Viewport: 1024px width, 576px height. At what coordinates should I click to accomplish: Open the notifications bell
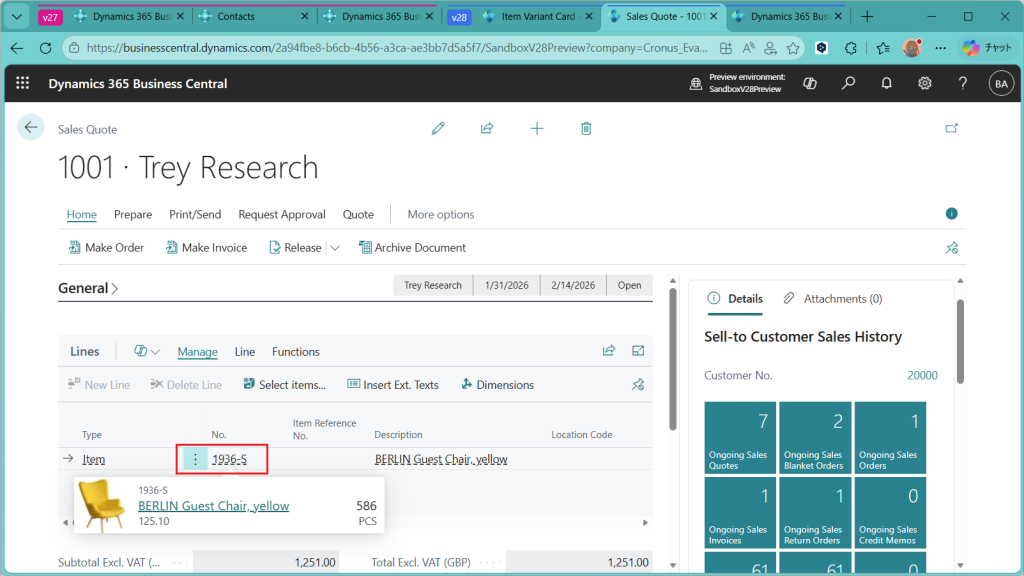[x=886, y=84]
